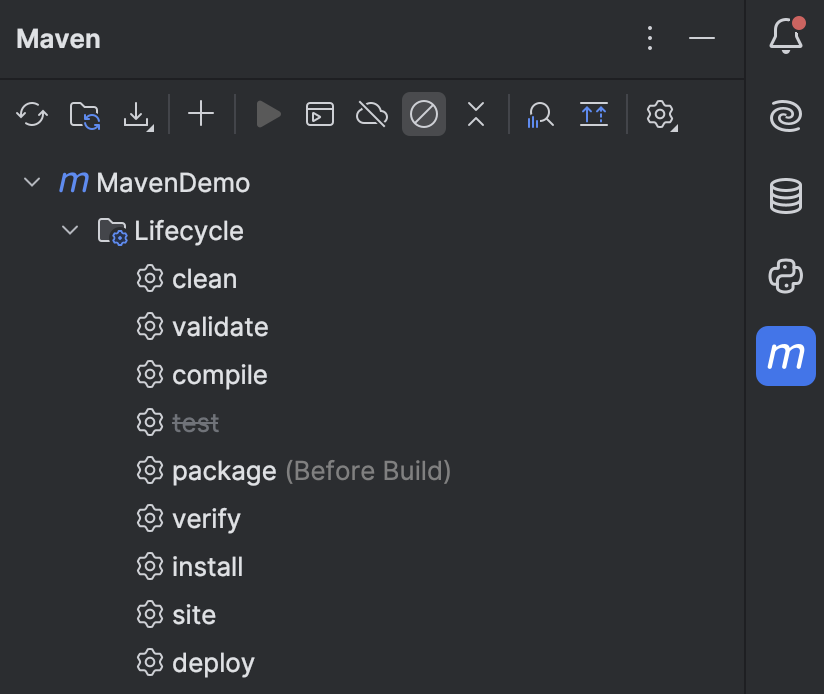Image resolution: width=824 pixels, height=694 pixels.
Task: Open the Database tool window
Action: point(786,196)
